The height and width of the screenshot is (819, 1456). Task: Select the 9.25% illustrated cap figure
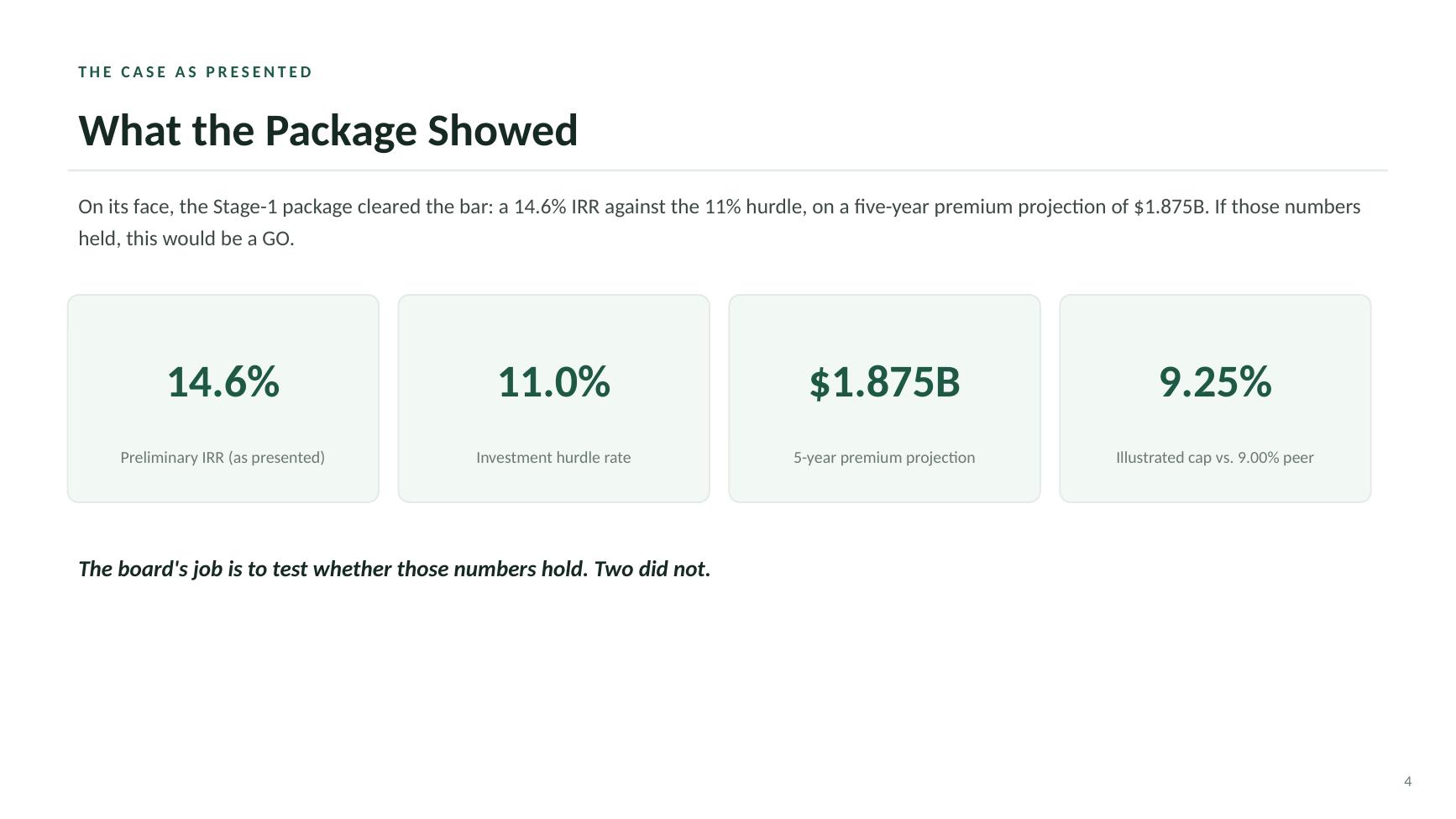[x=1215, y=382]
